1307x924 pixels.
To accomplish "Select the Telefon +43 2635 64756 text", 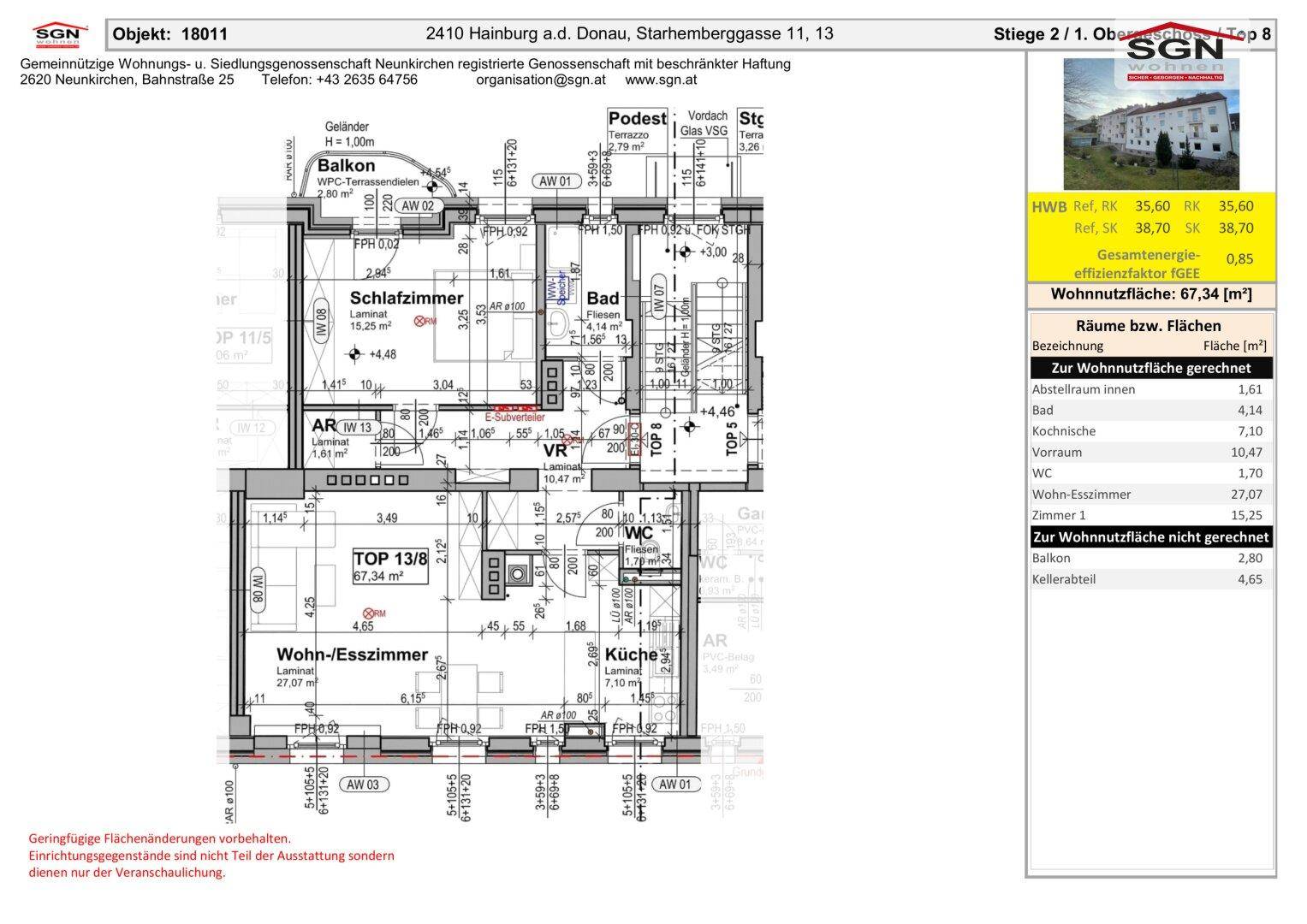I will 339,80.
